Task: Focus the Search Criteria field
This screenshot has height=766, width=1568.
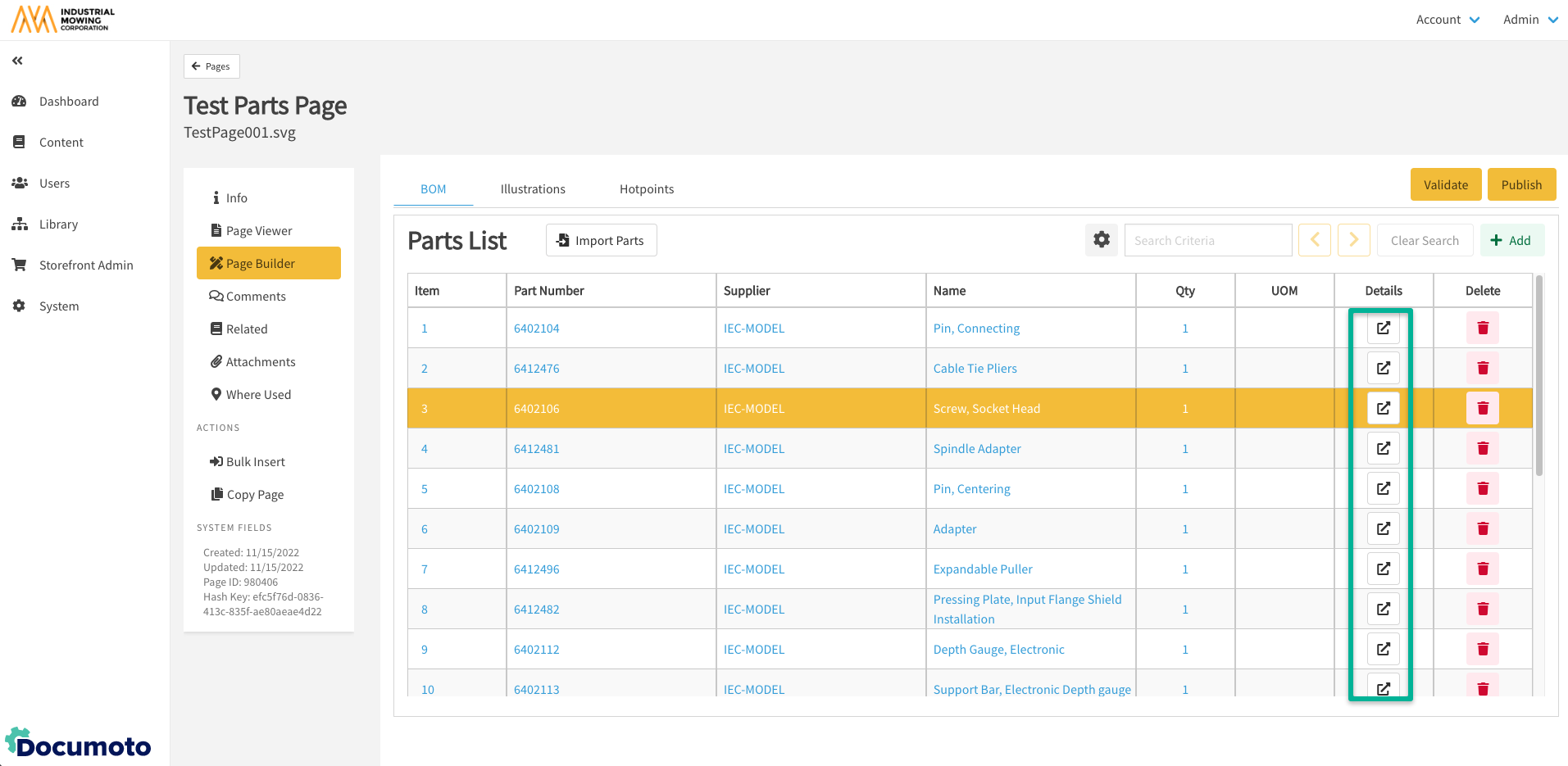Action: tap(1207, 240)
